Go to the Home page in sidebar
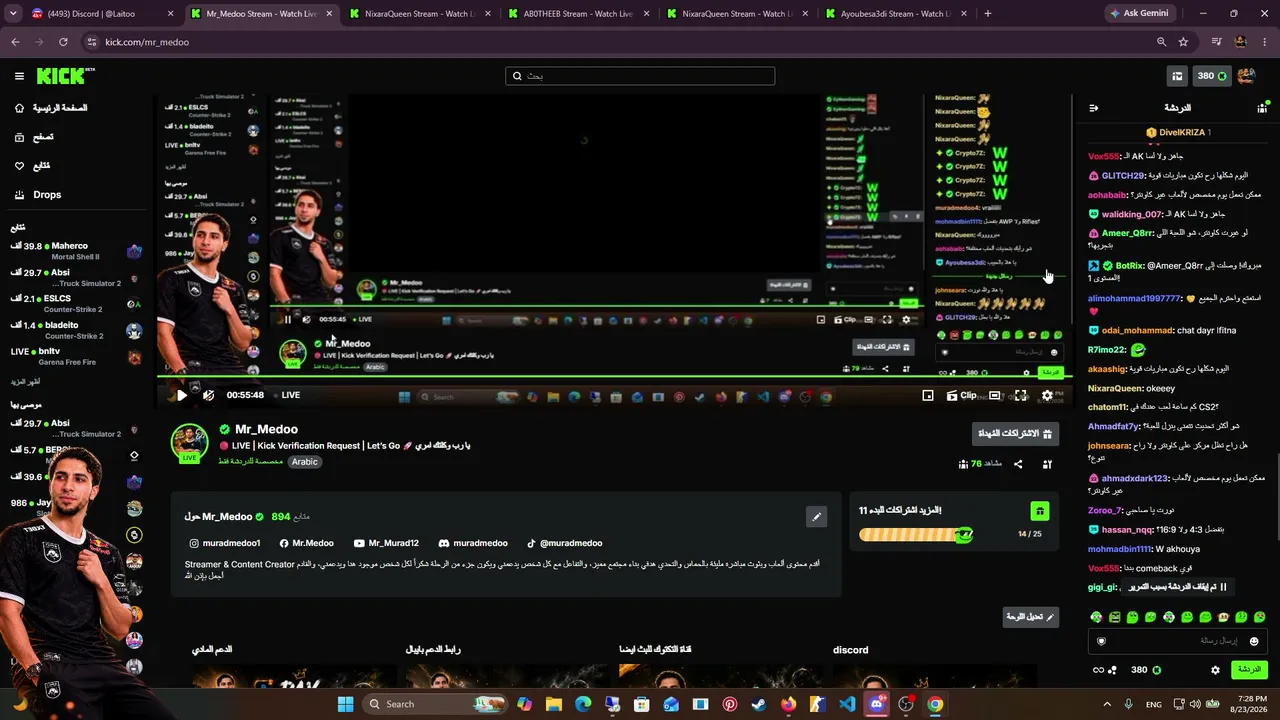 [x=51, y=108]
